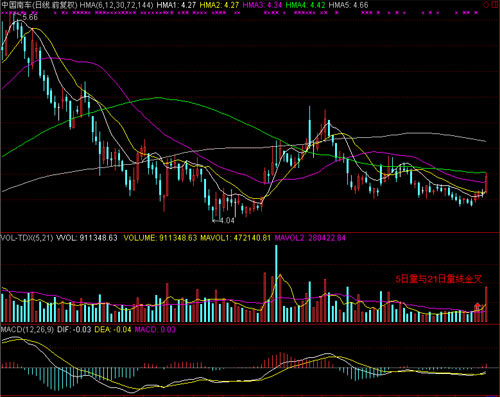Click the yellow HMA2: 4.27 value
This screenshot has height=397, width=500.
(219, 5)
